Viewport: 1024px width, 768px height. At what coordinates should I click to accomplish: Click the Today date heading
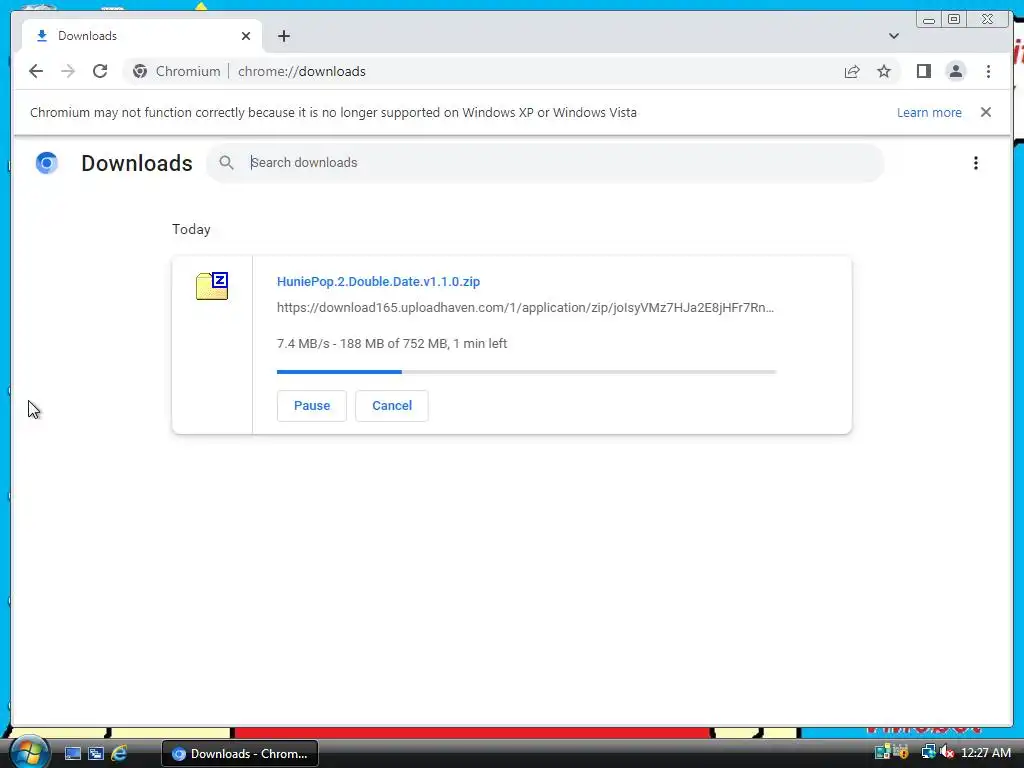pyautogui.click(x=191, y=229)
